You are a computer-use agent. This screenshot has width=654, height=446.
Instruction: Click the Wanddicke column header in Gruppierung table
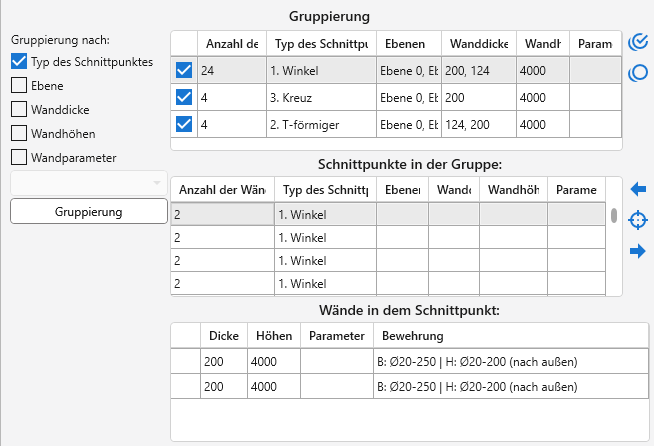tap(479, 43)
